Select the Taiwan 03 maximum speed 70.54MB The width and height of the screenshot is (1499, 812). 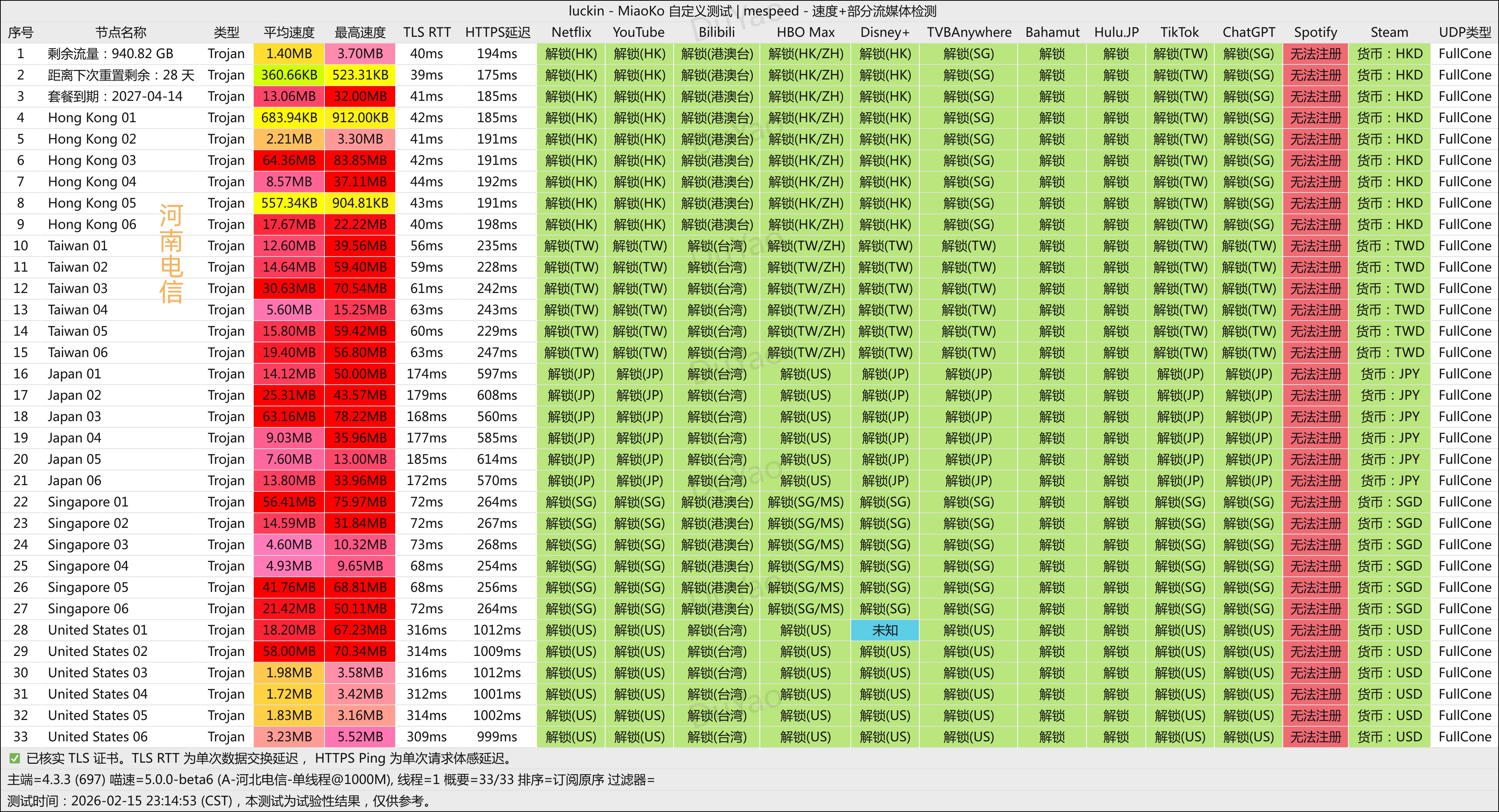(359, 289)
